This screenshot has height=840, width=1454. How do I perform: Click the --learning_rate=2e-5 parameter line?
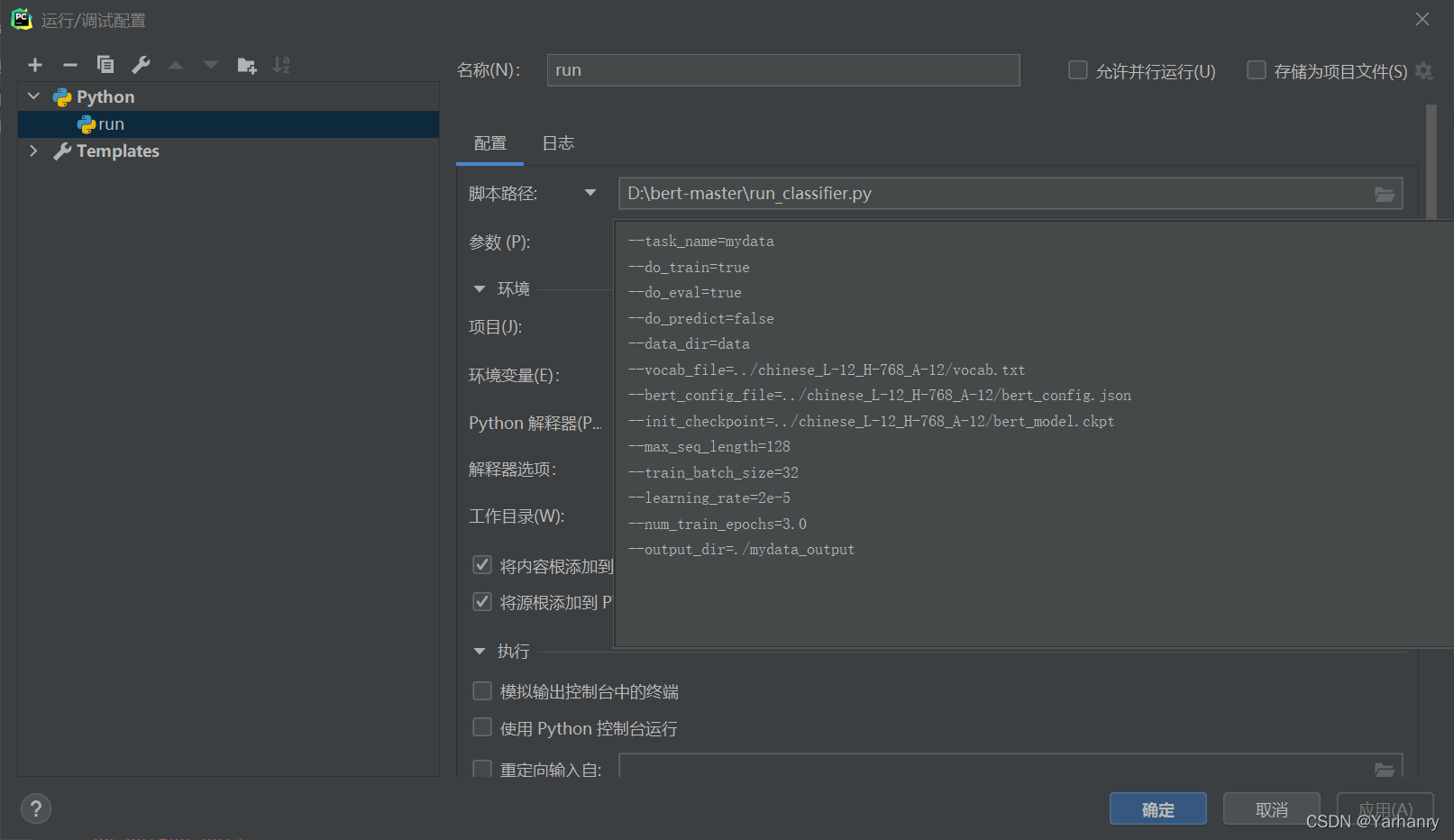point(709,498)
